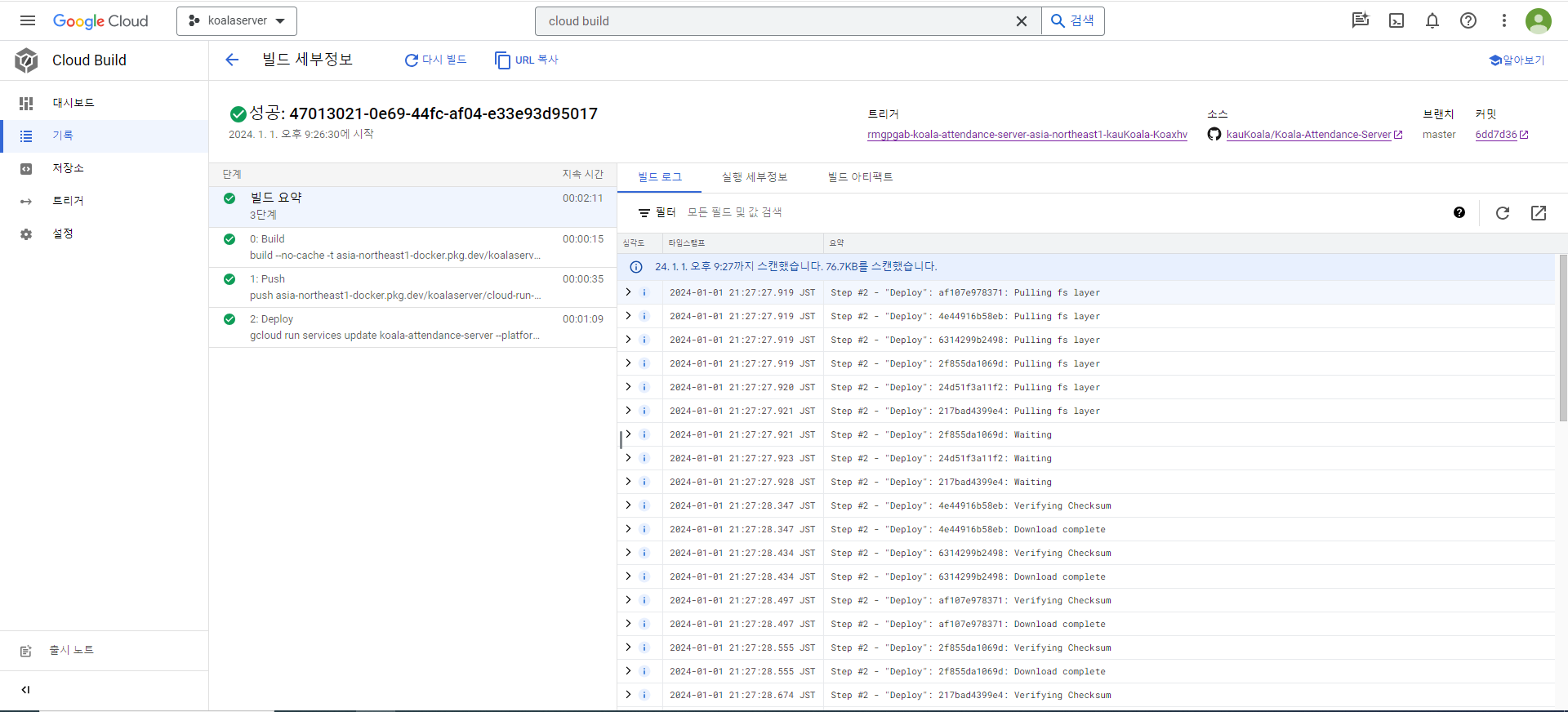Open the three-dot settings and utilities menu
The height and width of the screenshot is (712, 1568).
click(1504, 20)
